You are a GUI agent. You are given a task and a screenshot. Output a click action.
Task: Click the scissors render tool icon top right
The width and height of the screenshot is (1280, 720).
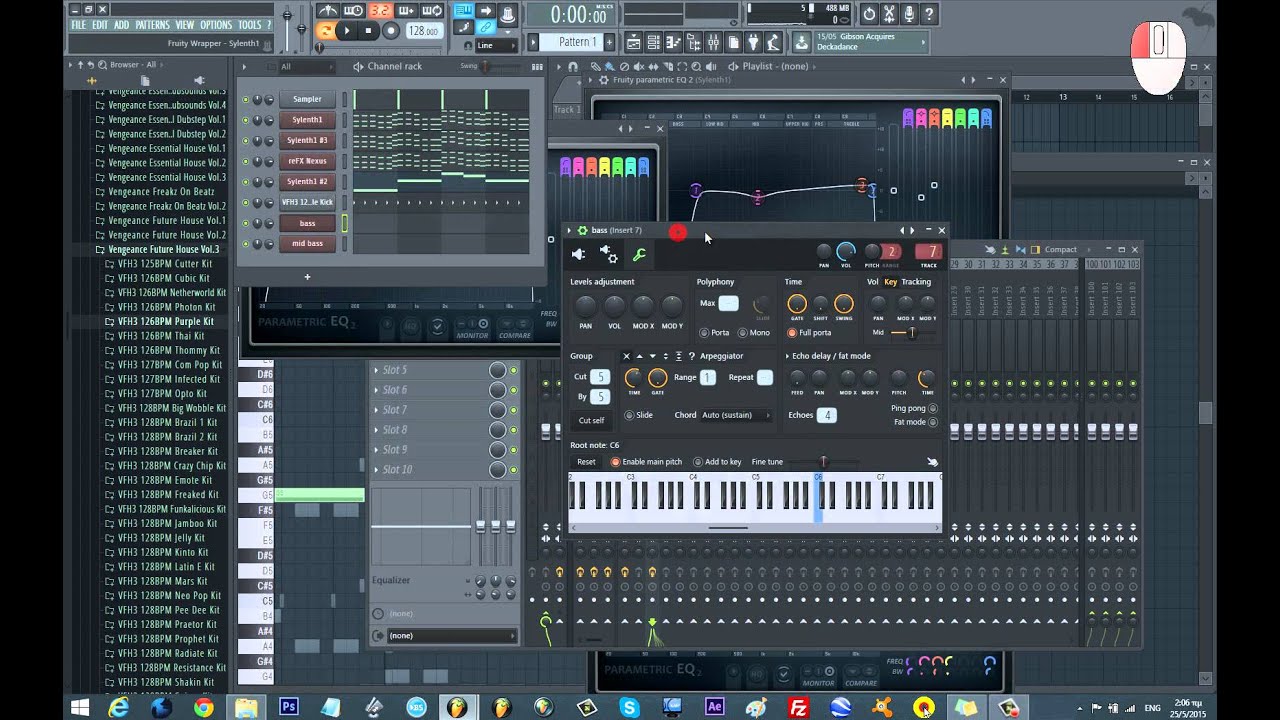click(888, 14)
